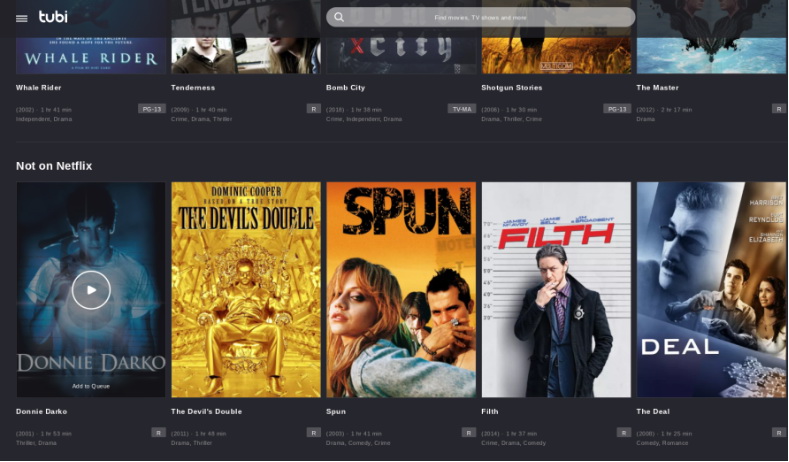Click the Tenderness title link

pos(193,88)
